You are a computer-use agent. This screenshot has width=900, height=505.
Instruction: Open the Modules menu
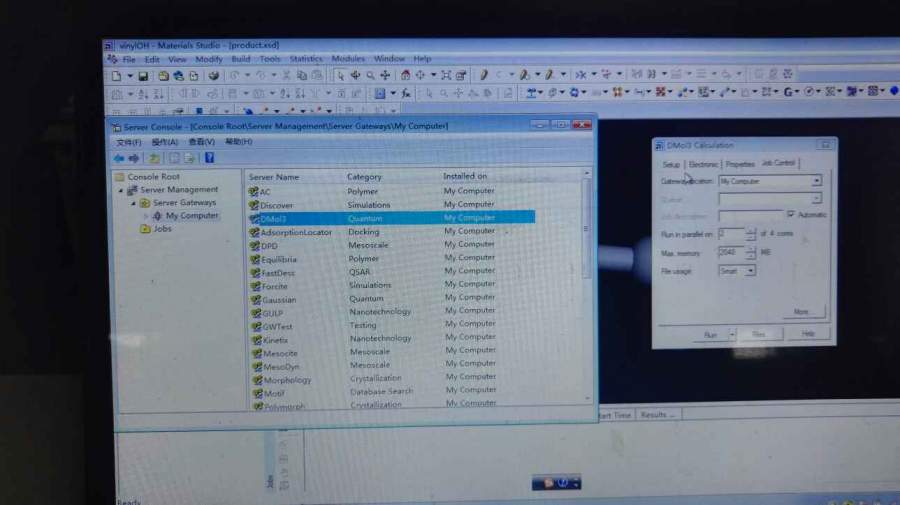348,59
